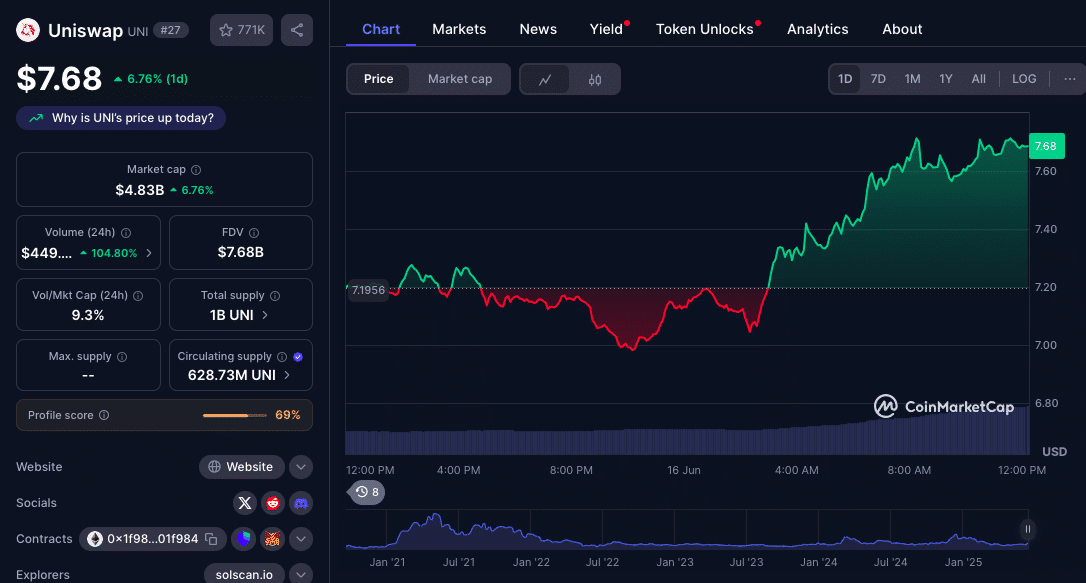Click the Market cap info icon

196,170
